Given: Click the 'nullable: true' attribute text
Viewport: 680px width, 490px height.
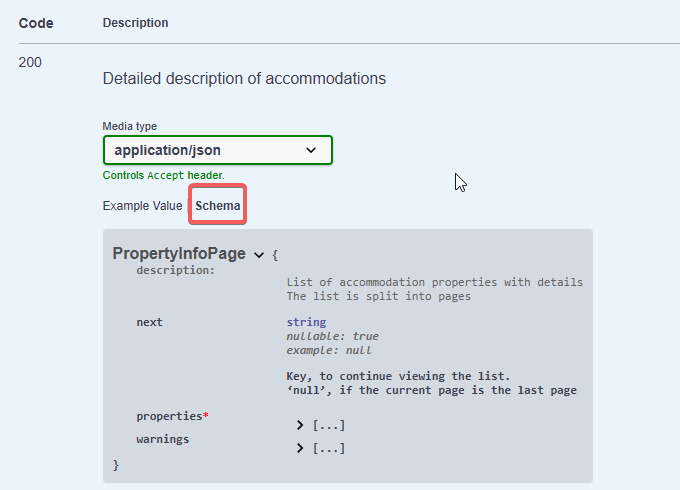Looking at the screenshot, I should 332,336.
